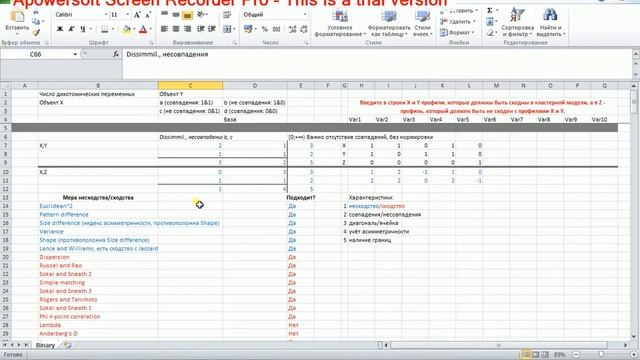
Task: Click the accounting currency format icon
Action: pos(247,29)
